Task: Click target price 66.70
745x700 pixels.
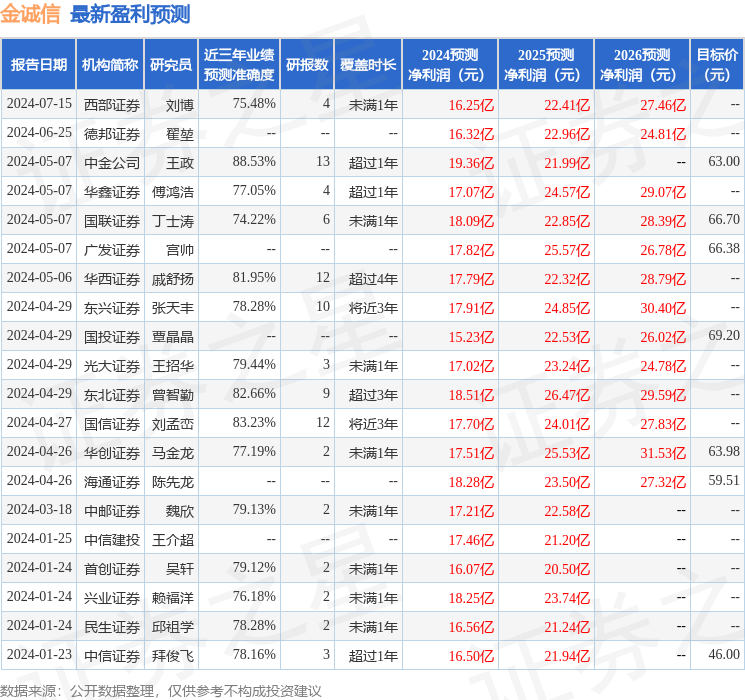Action: coord(724,220)
